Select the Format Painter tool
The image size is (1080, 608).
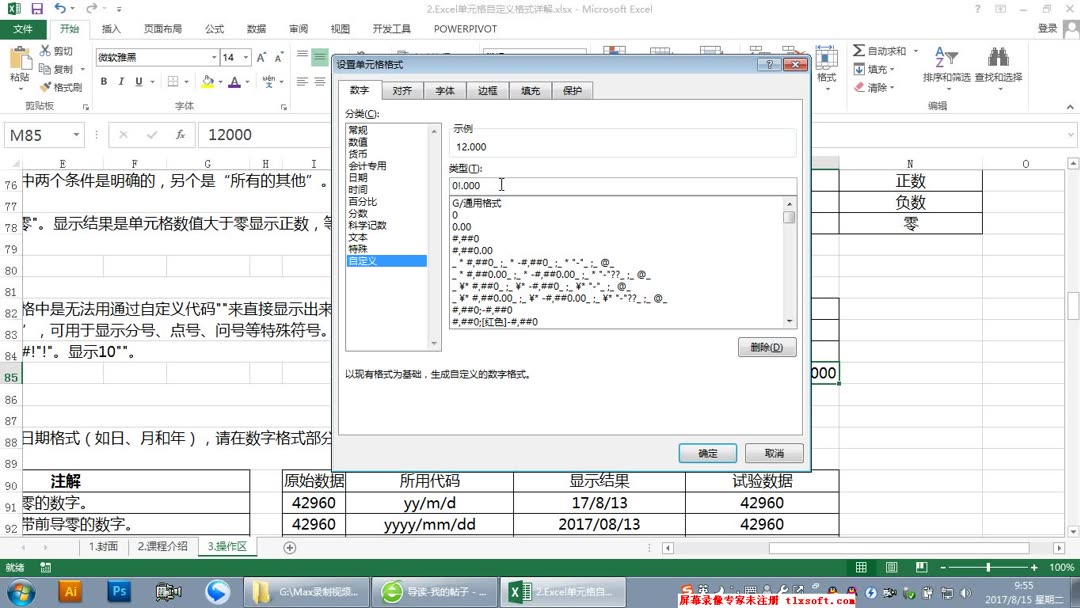click(46, 84)
